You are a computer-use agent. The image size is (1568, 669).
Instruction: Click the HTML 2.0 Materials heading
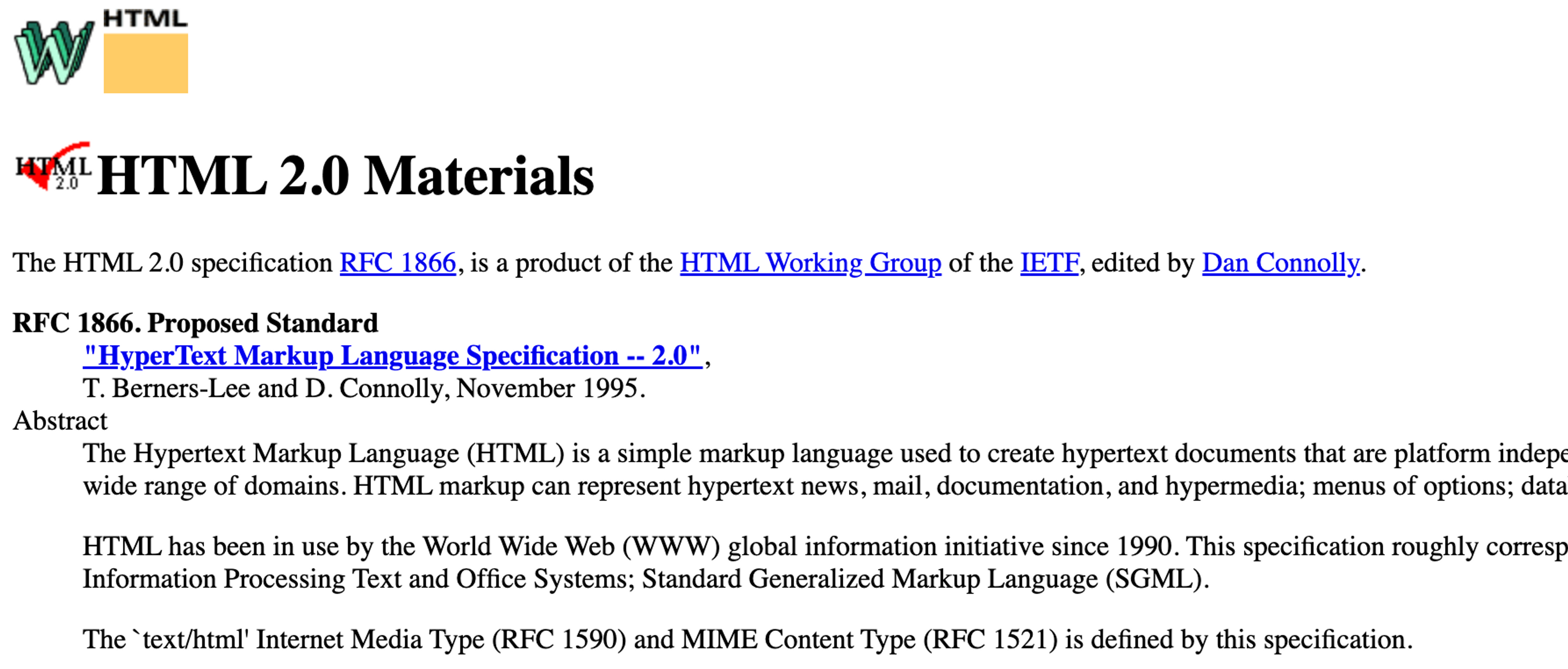point(345,176)
